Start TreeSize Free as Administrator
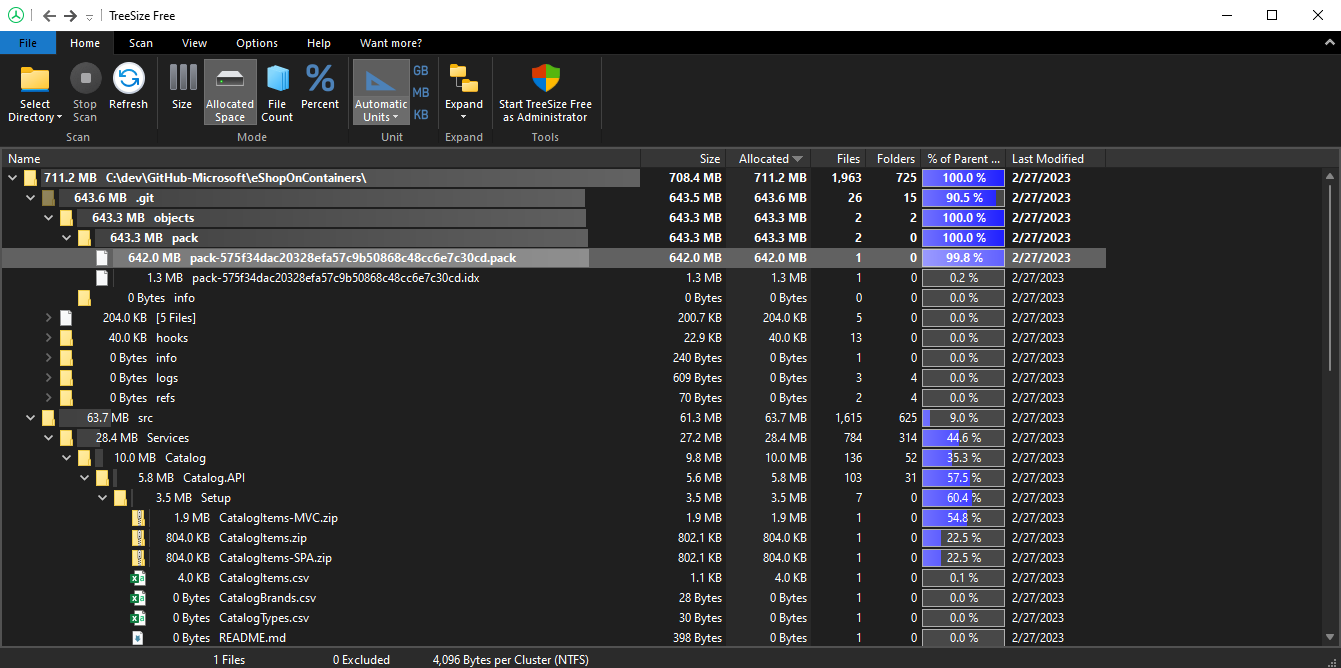This screenshot has height=668, width=1341. click(x=545, y=94)
